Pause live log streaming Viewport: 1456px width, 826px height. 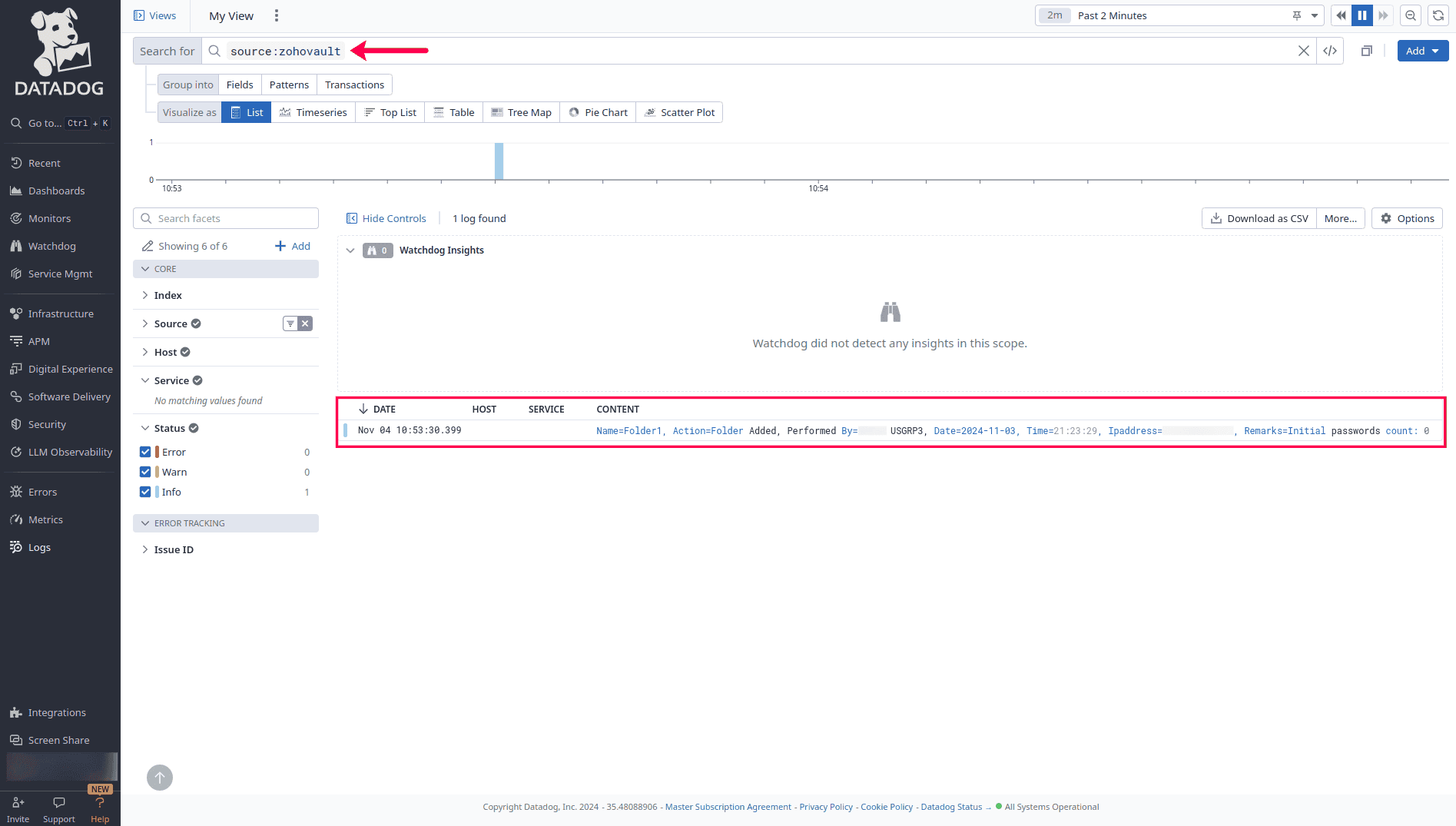1362,15
